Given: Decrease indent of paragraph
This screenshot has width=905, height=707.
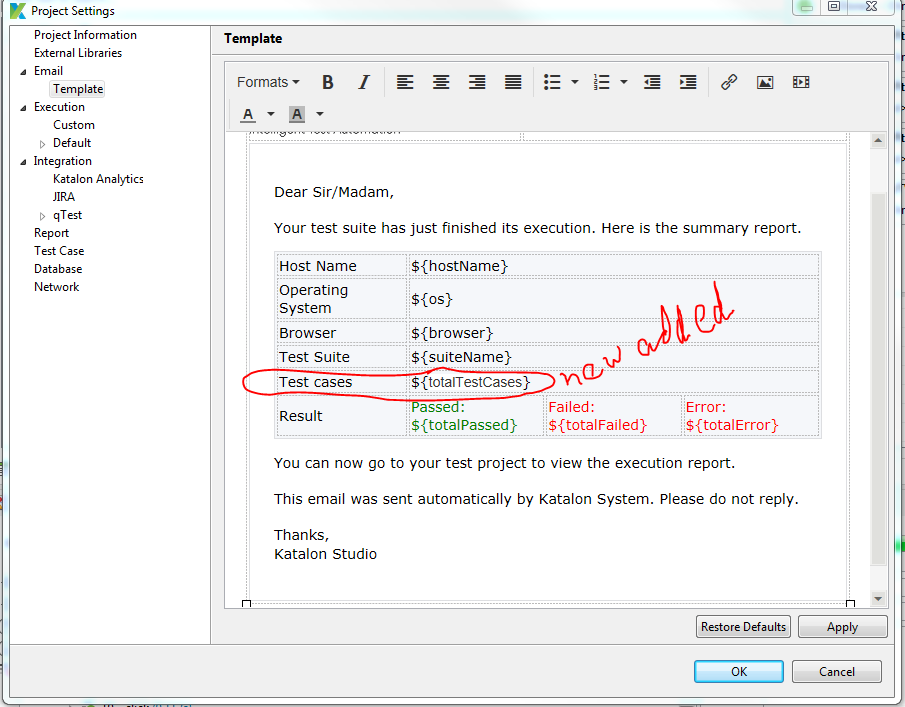Looking at the screenshot, I should (652, 83).
